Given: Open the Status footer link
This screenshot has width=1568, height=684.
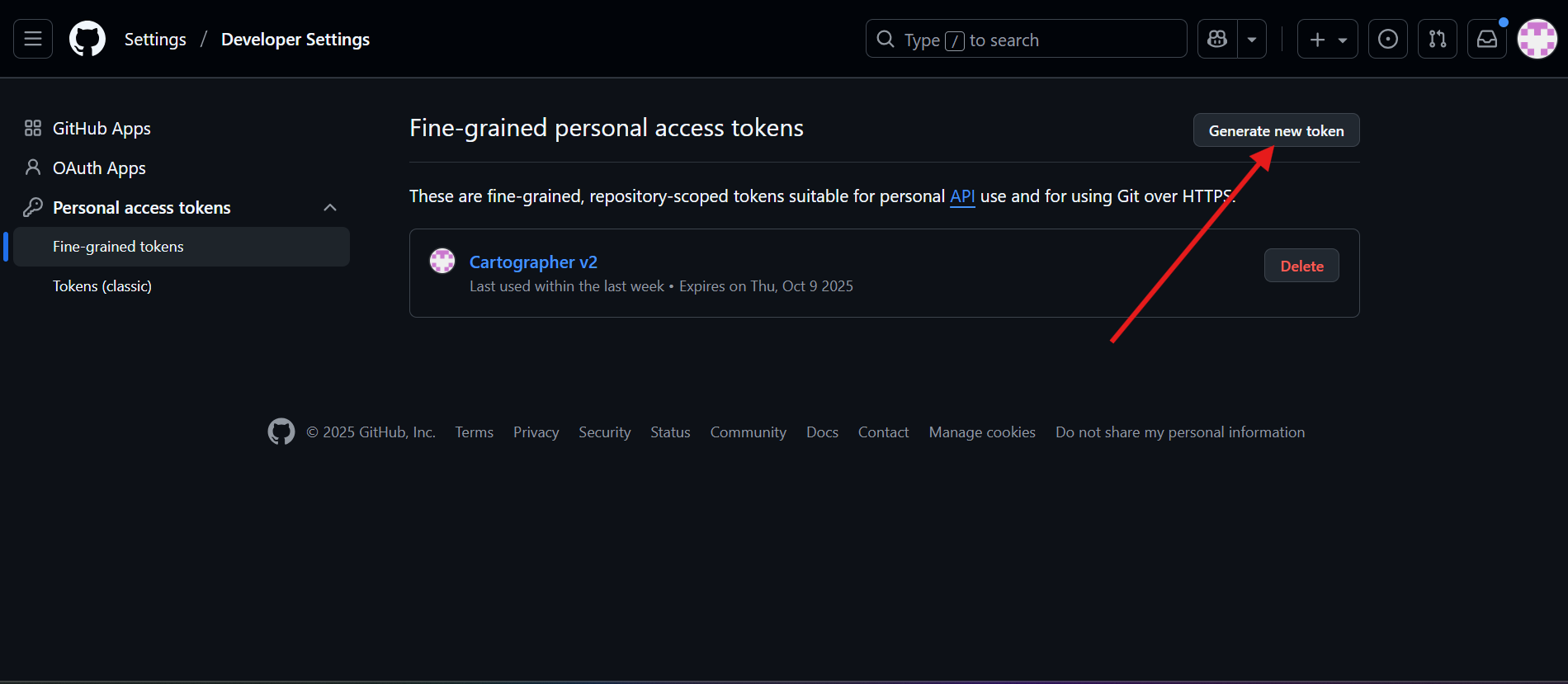Looking at the screenshot, I should tap(670, 432).
